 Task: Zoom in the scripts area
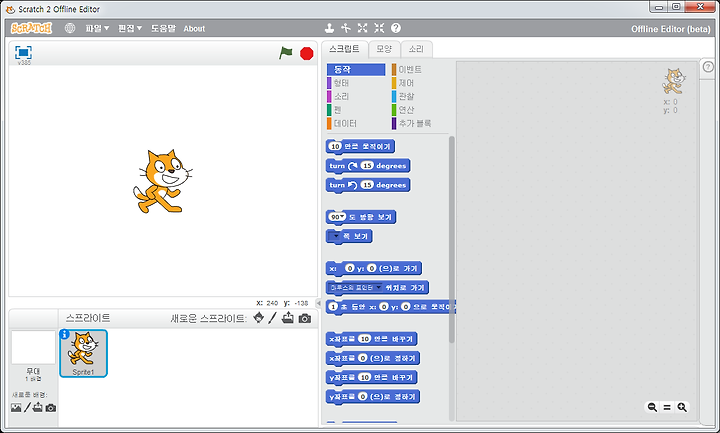682,407
